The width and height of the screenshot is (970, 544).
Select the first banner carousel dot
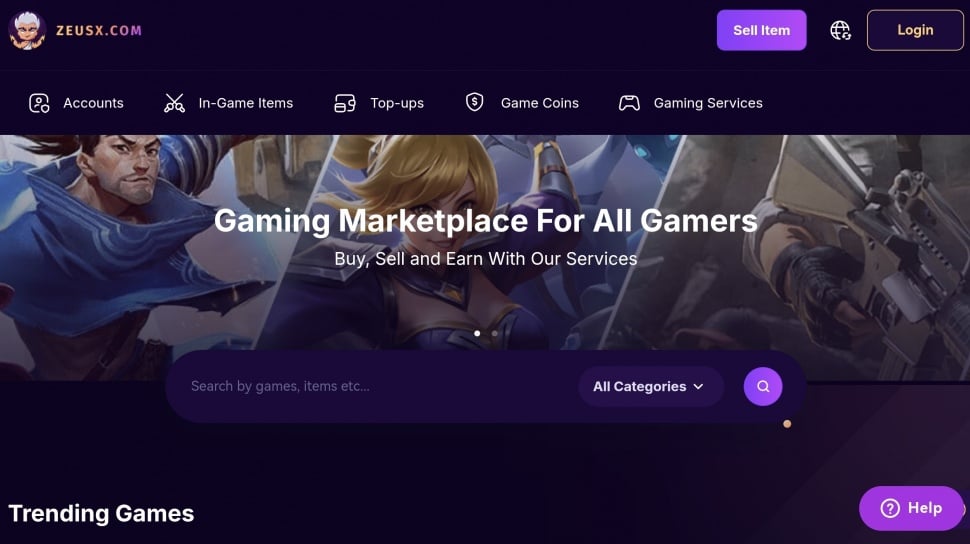[477, 333]
